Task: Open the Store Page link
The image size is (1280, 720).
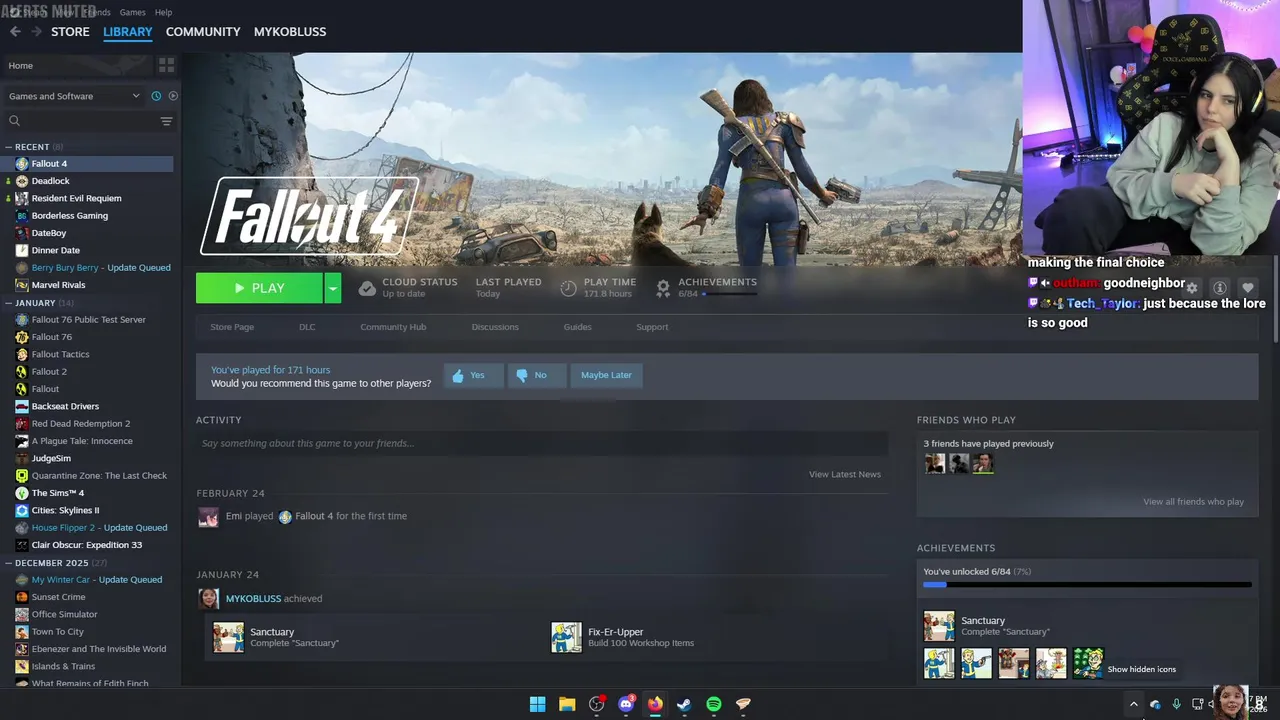Action: pos(232,327)
